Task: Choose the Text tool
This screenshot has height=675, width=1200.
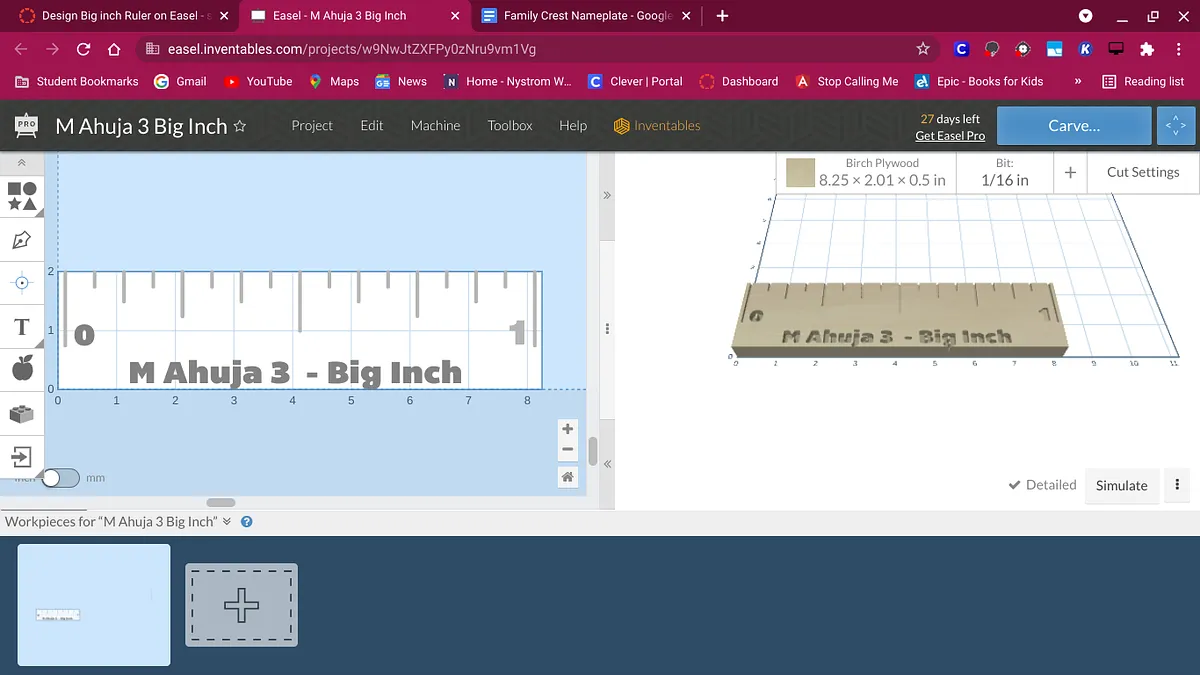Action: [x=22, y=327]
